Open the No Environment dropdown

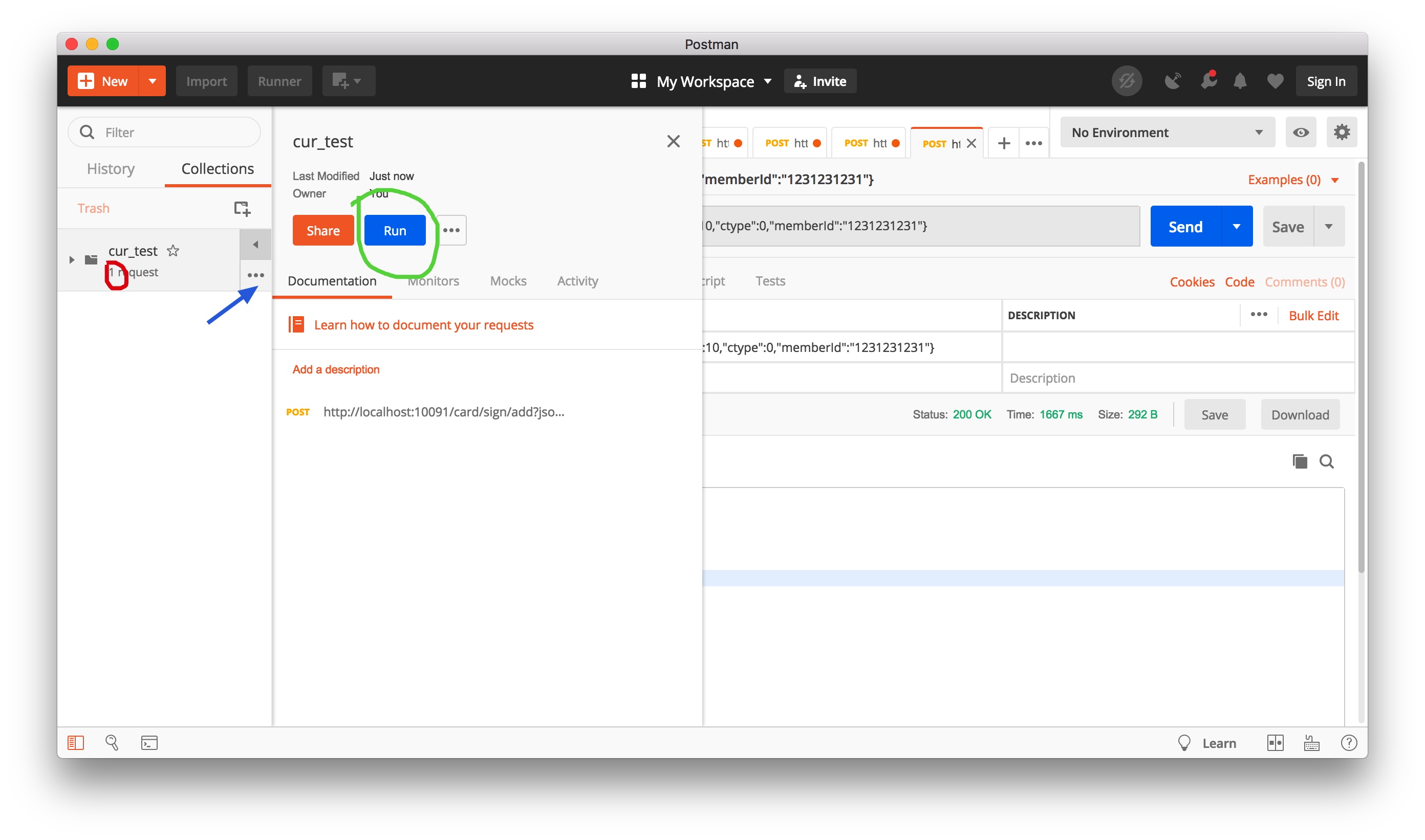click(1167, 132)
